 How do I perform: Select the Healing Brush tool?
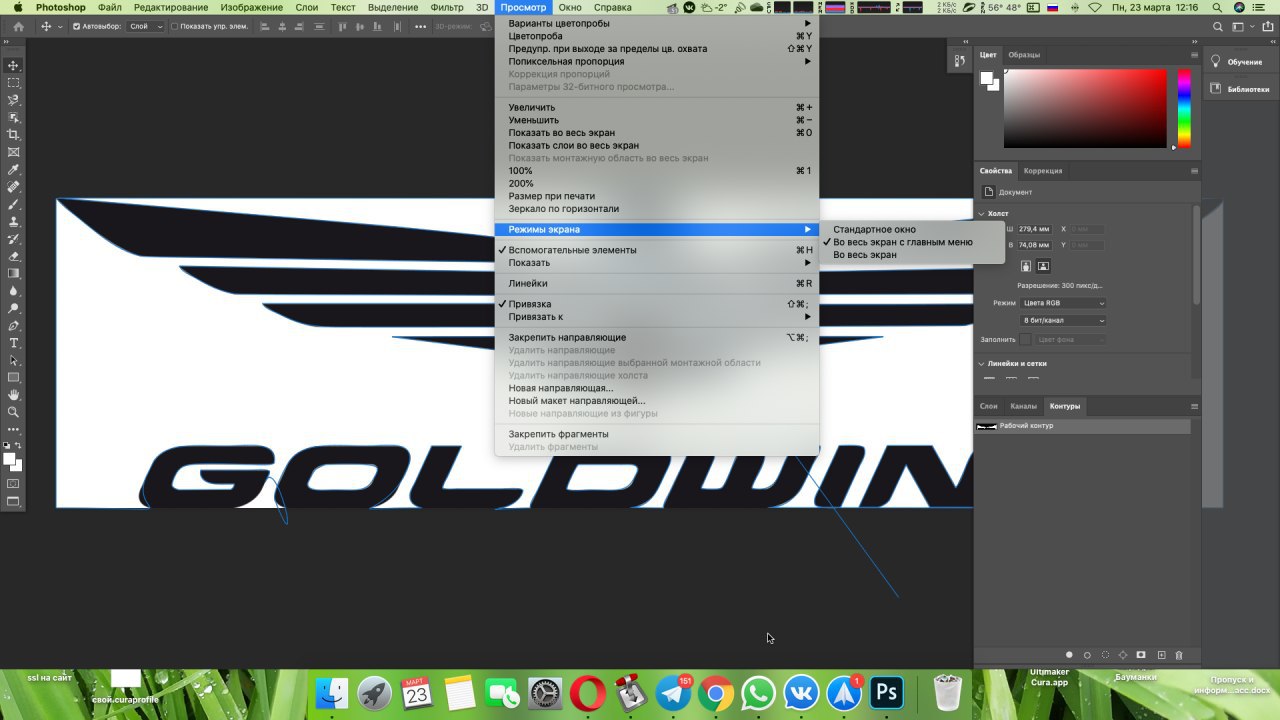(x=14, y=187)
